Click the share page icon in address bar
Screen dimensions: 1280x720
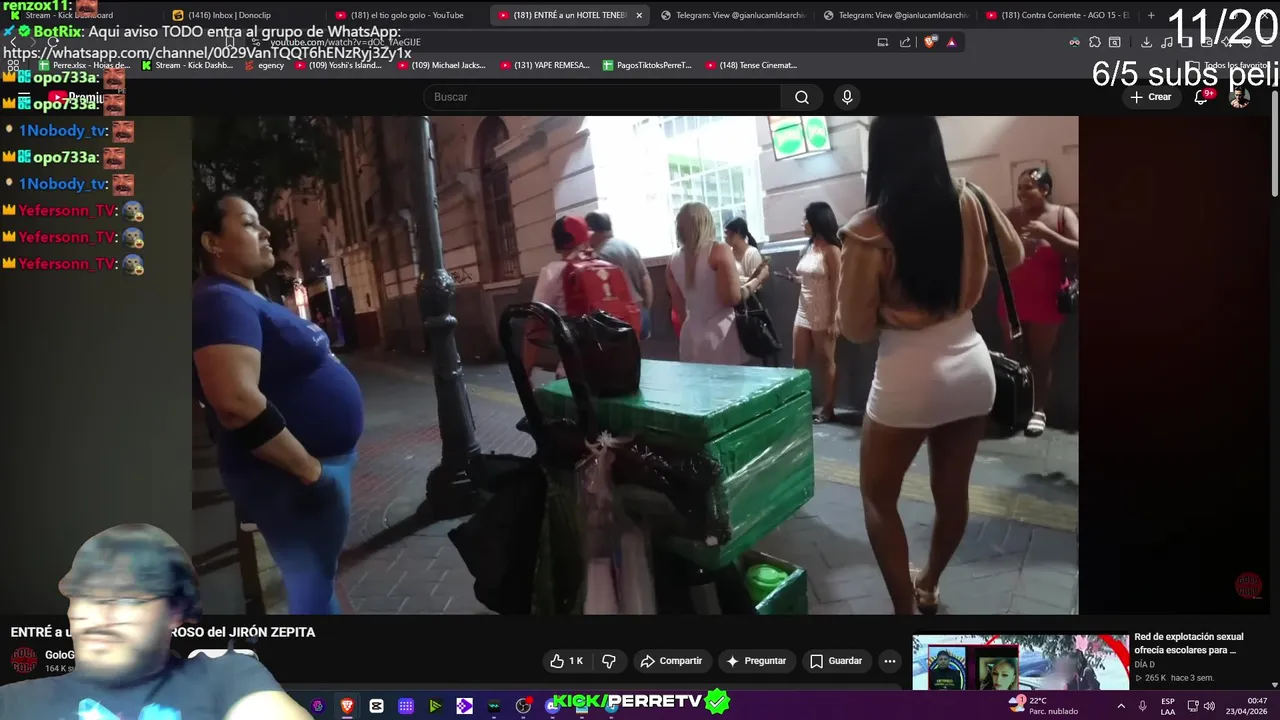point(905,42)
